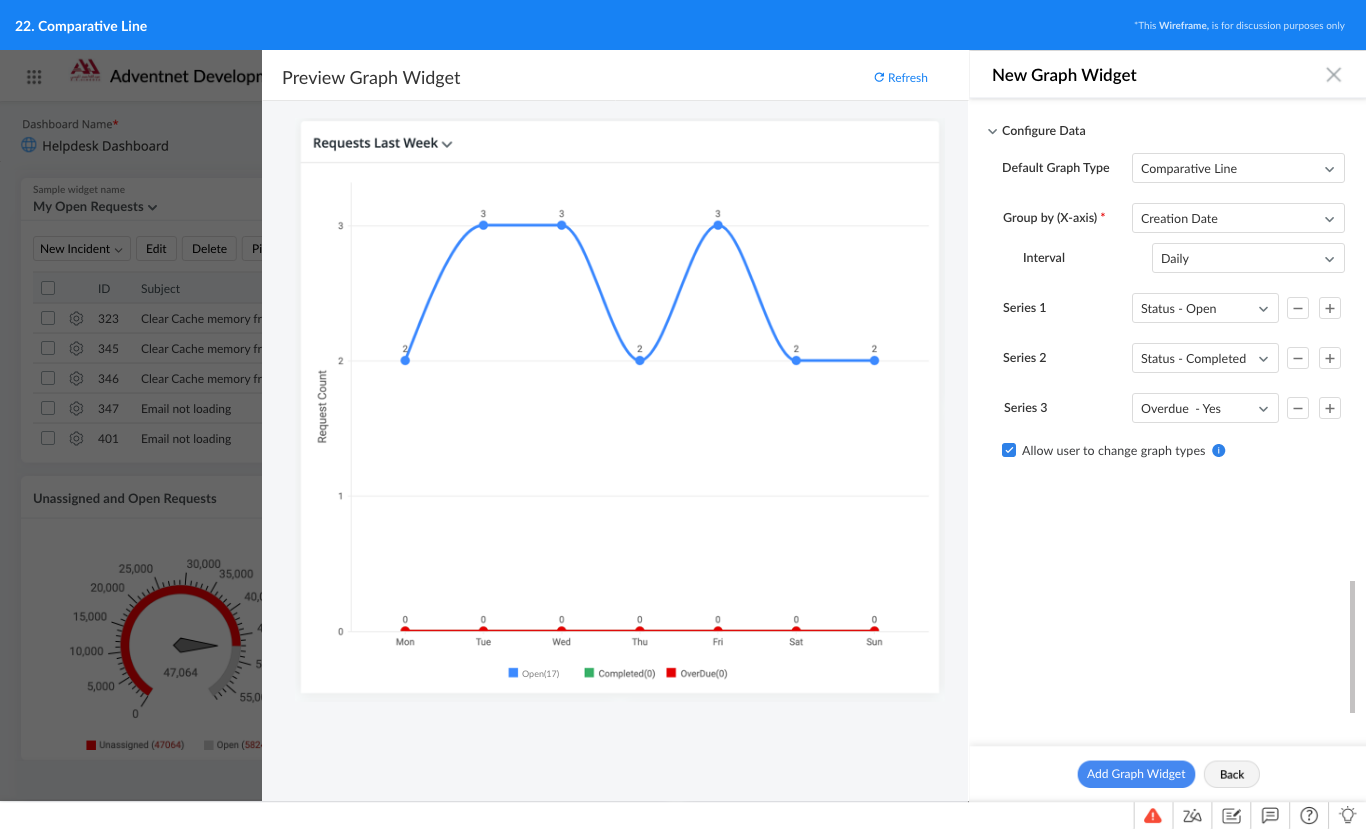Toggle the Open series in chart legend
This screenshot has width=1366, height=829.
[534, 673]
